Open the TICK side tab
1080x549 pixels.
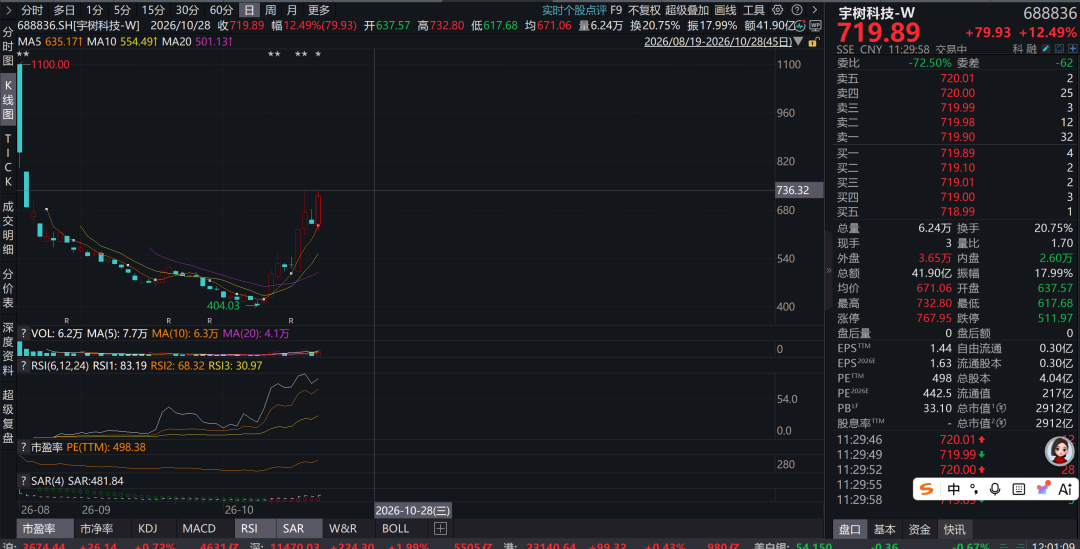click(8, 160)
